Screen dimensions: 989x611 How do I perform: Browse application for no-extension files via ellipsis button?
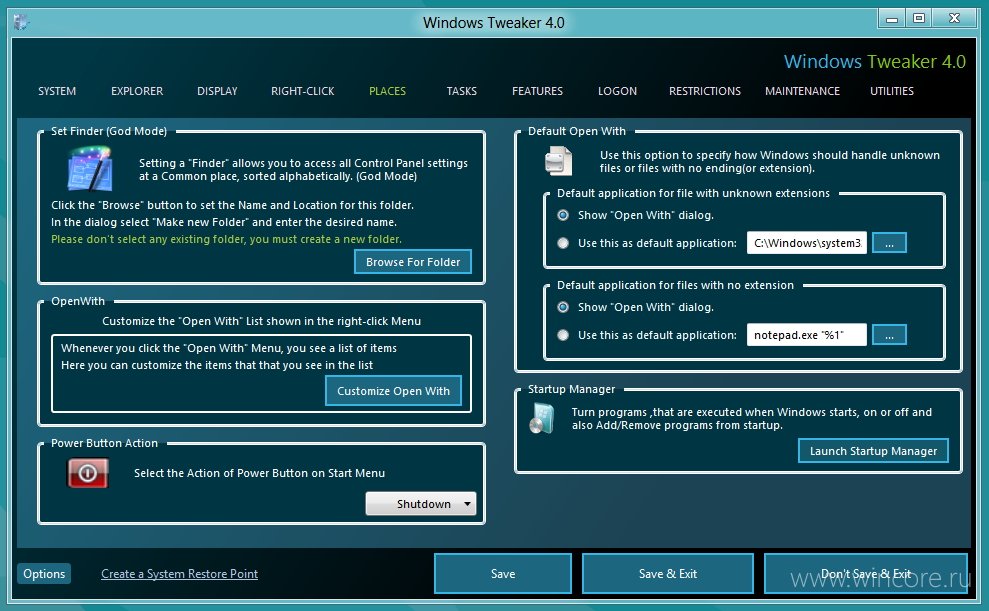point(889,335)
